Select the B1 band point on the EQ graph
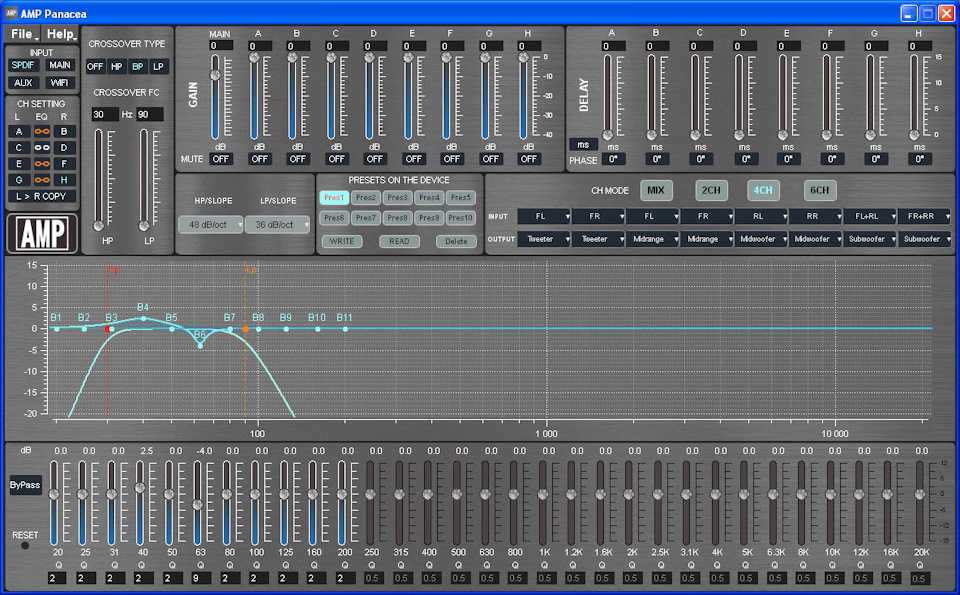 [57, 329]
